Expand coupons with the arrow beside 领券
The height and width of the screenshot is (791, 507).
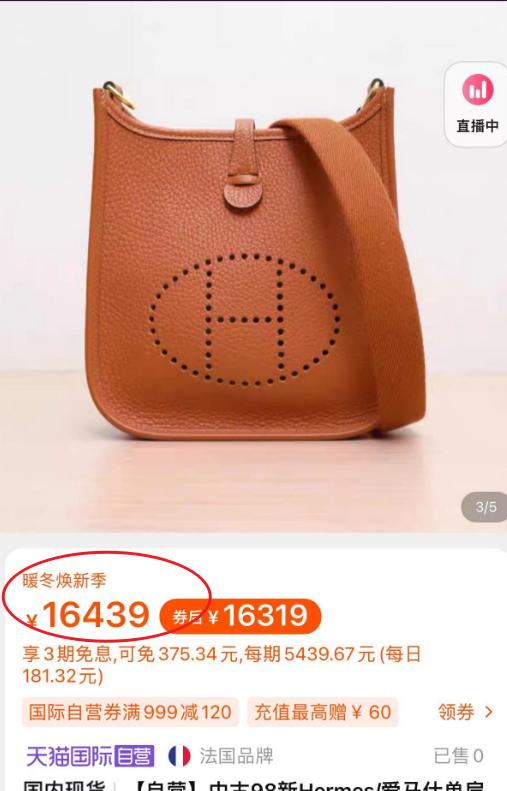488,712
